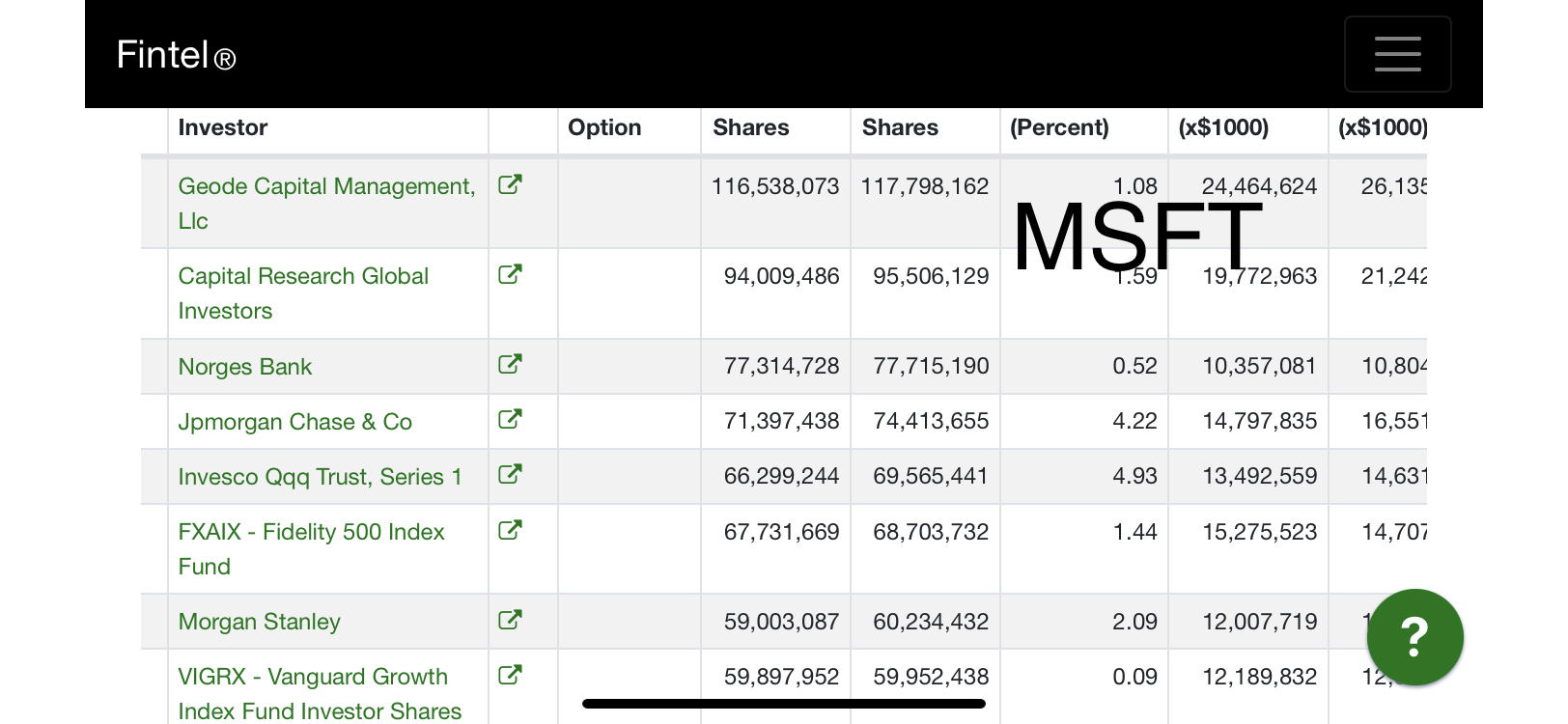Open external link icon for Morgan Stanley
The width and height of the screenshot is (1568, 724).
[x=510, y=620]
